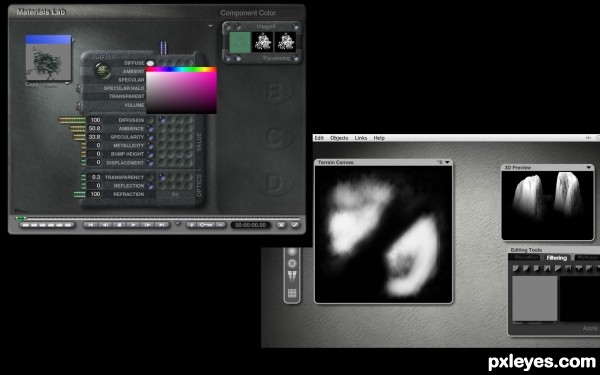The height and width of the screenshot is (375, 600).
Task: Cancel Materials Lab with the X icon
Action: click(281, 225)
